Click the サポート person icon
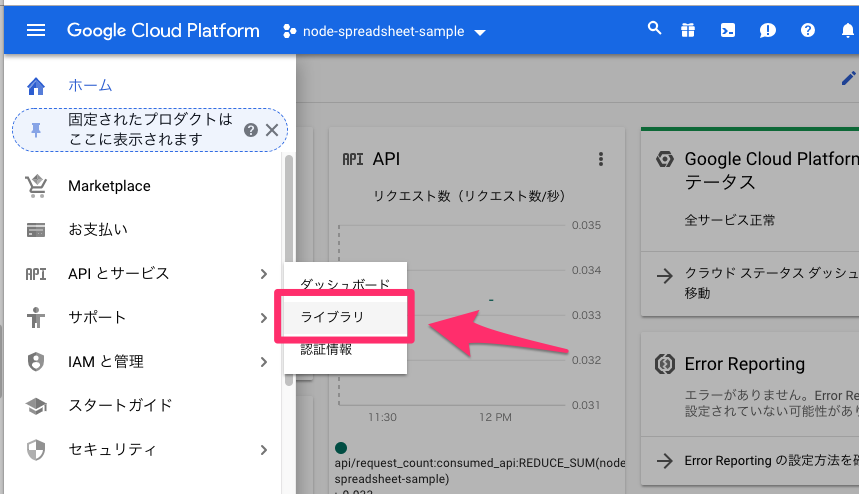 pyautogui.click(x=36, y=318)
